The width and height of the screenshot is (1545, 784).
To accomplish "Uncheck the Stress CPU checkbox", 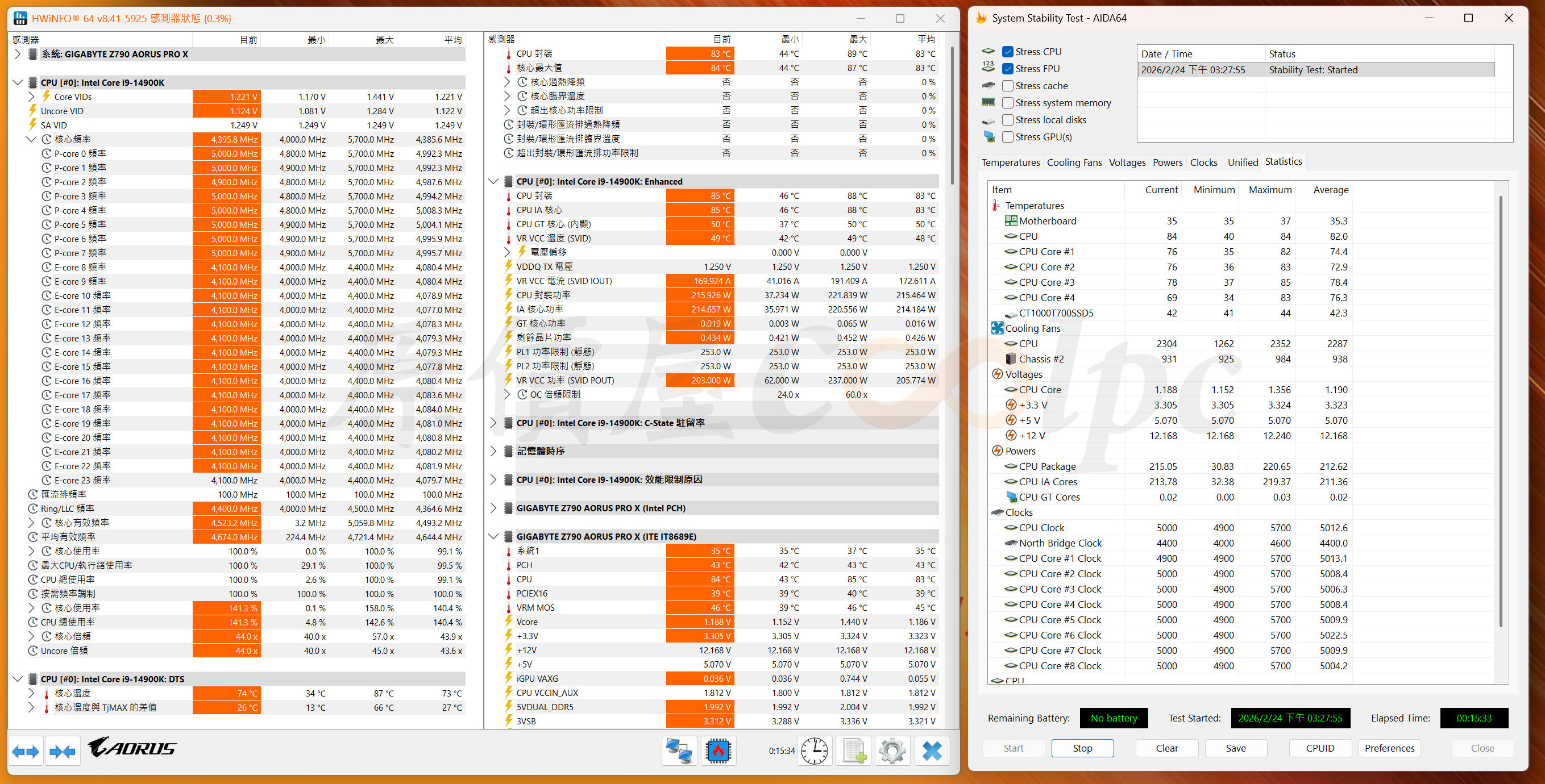I will [1008, 52].
